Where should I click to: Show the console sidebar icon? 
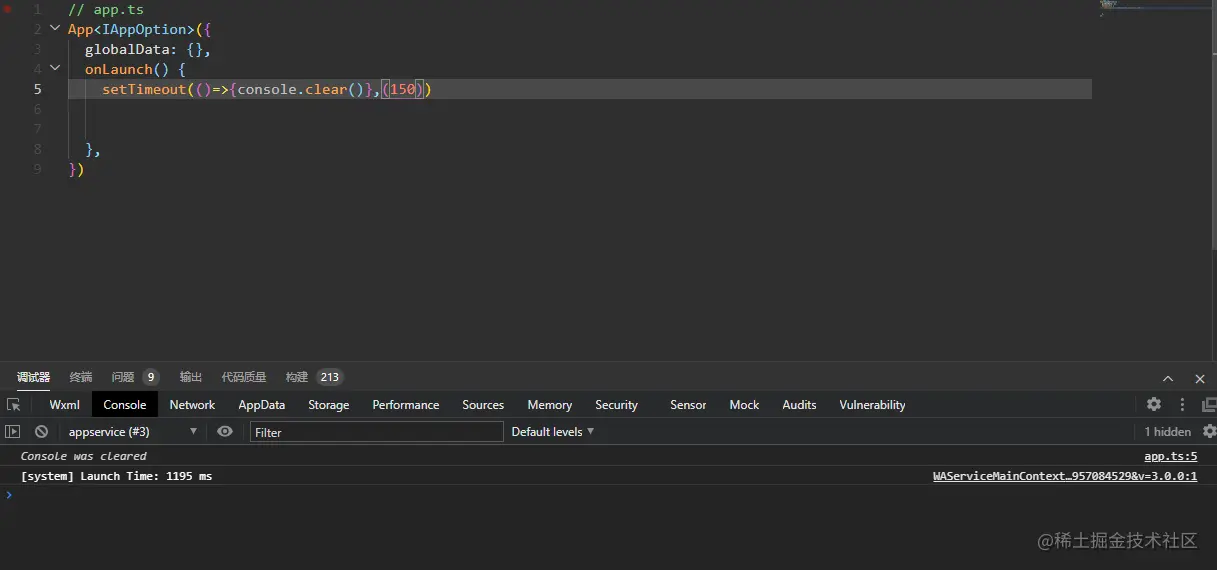pos(13,432)
